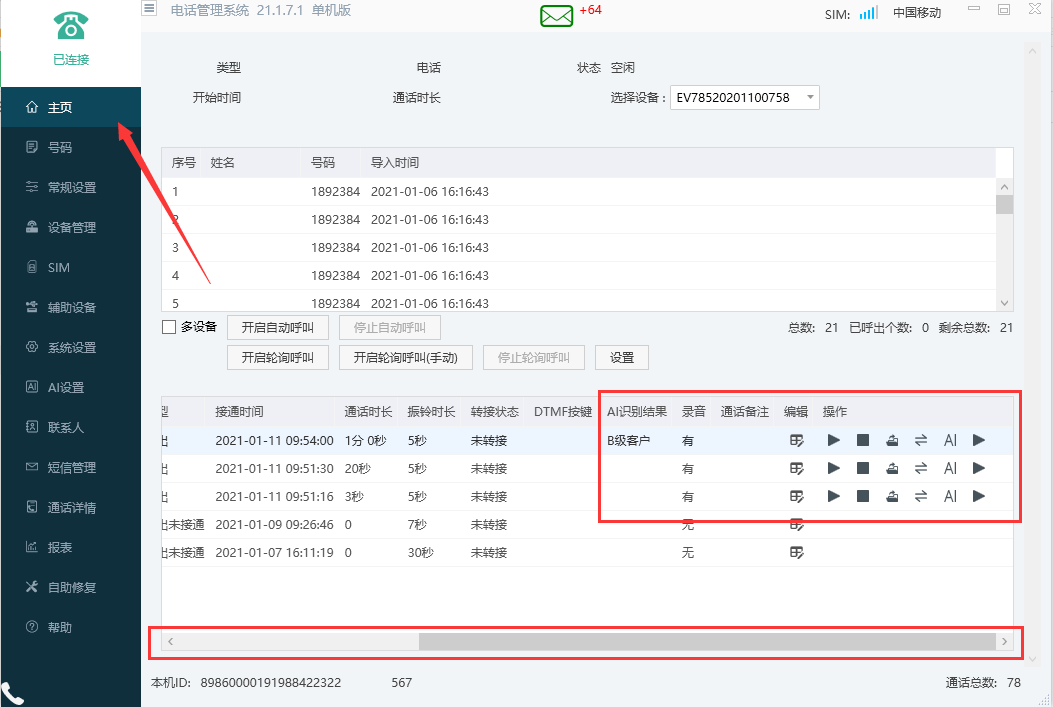
Task: Select the B级客户 cell
Action: (x=629, y=441)
